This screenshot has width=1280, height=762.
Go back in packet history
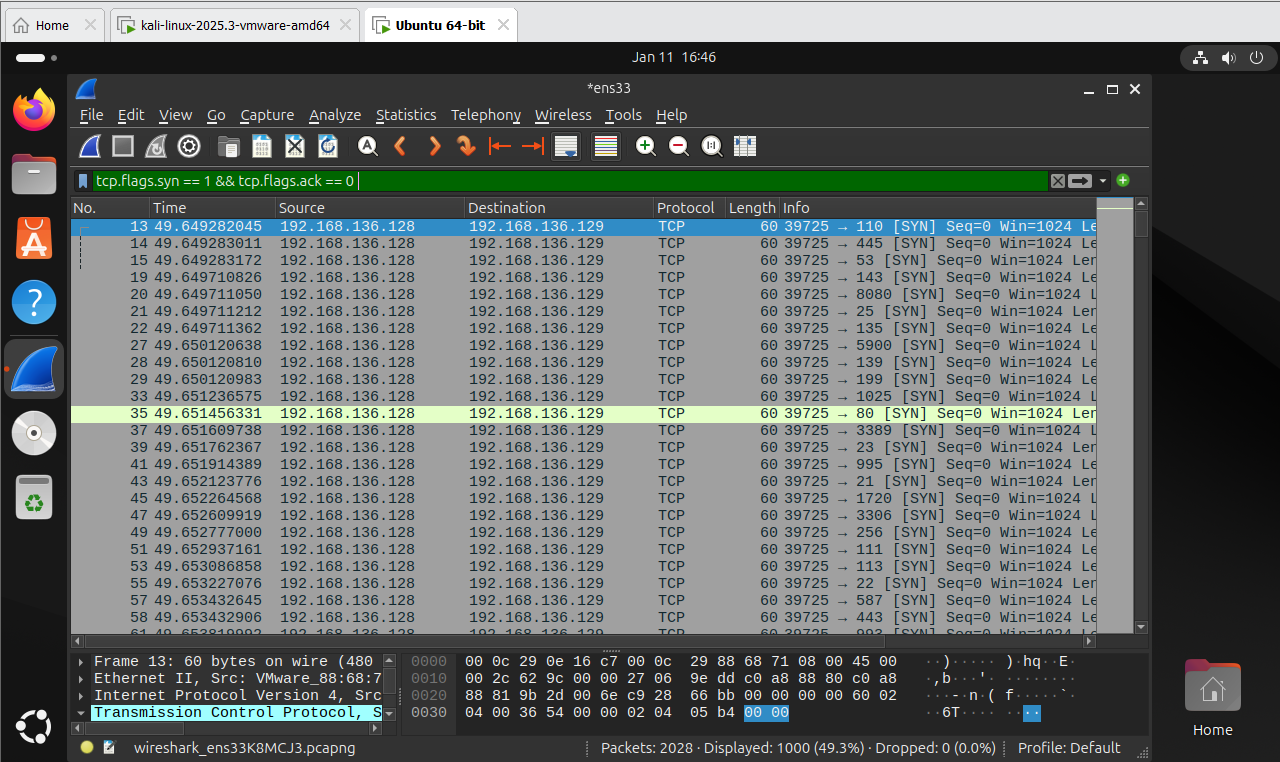(x=400, y=146)
